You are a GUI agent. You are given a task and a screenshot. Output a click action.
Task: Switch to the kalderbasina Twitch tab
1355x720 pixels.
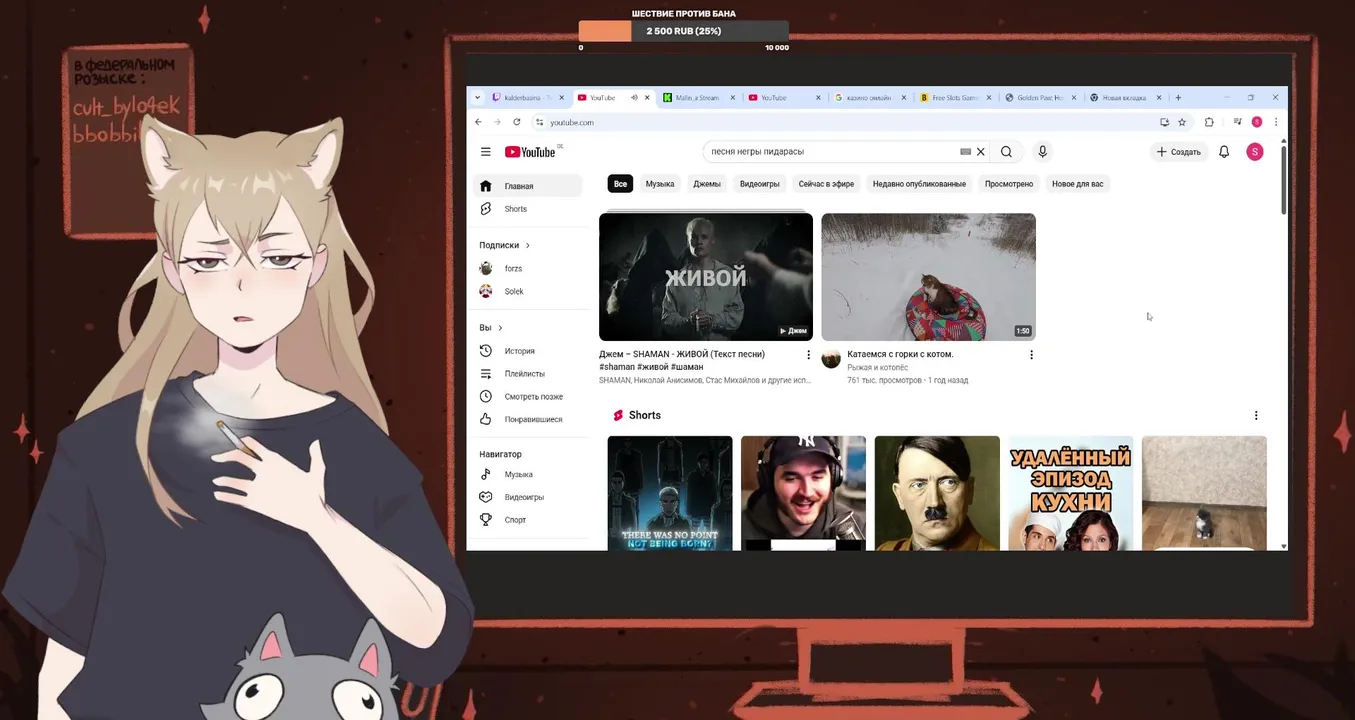(529, 98)
